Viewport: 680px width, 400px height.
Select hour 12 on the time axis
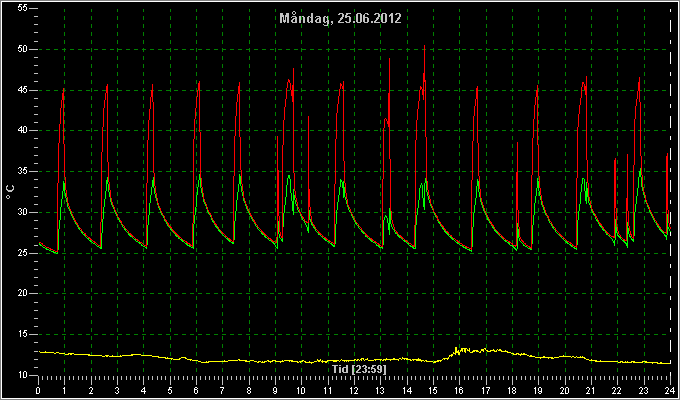(354, 390)
